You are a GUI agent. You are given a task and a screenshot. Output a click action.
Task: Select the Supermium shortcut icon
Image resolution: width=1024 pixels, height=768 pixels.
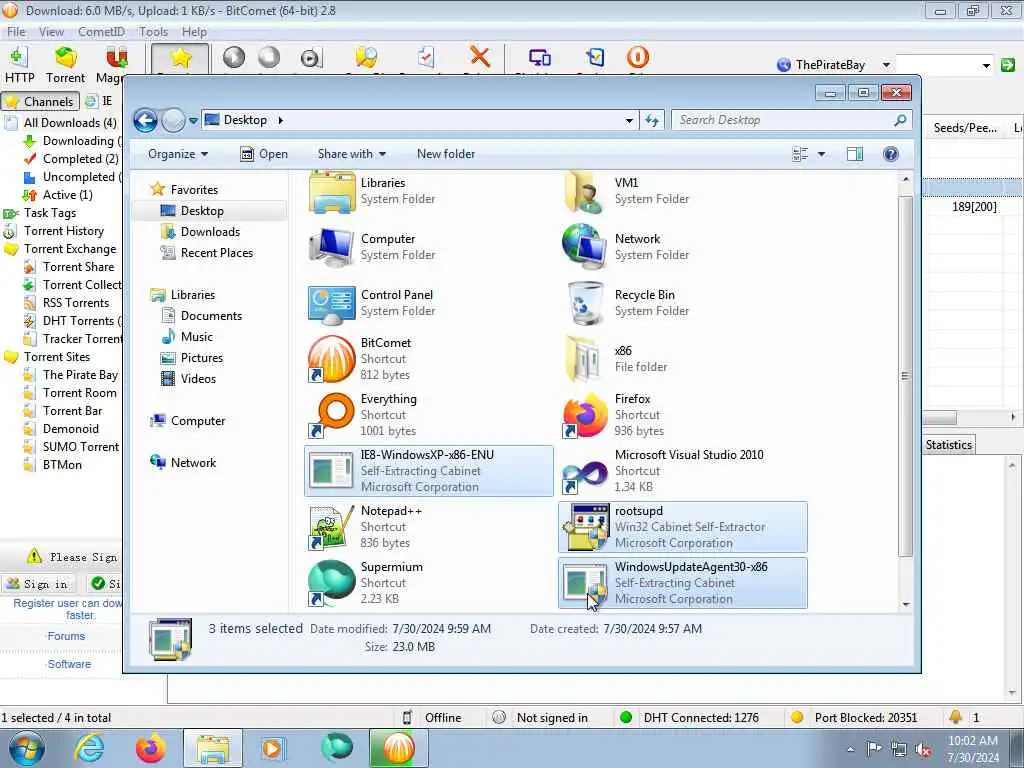(x=332, y=583)
